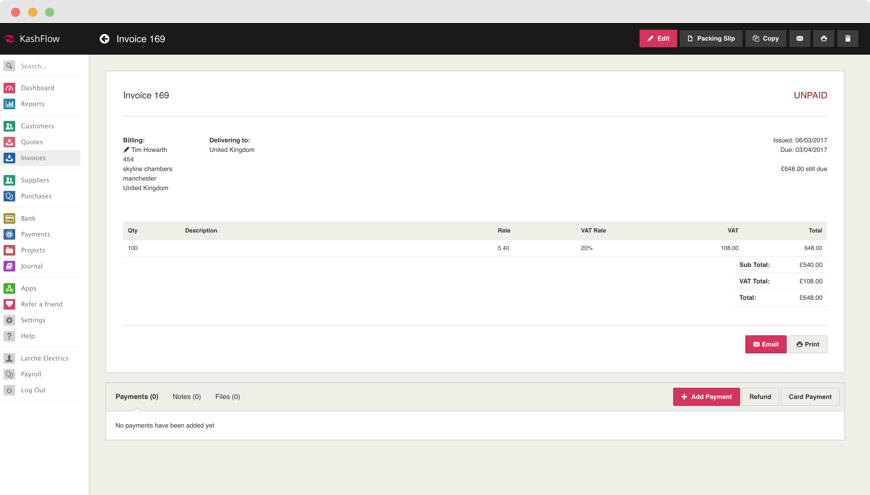
Task: Click the Edit button
Action: tap(658, 39)
